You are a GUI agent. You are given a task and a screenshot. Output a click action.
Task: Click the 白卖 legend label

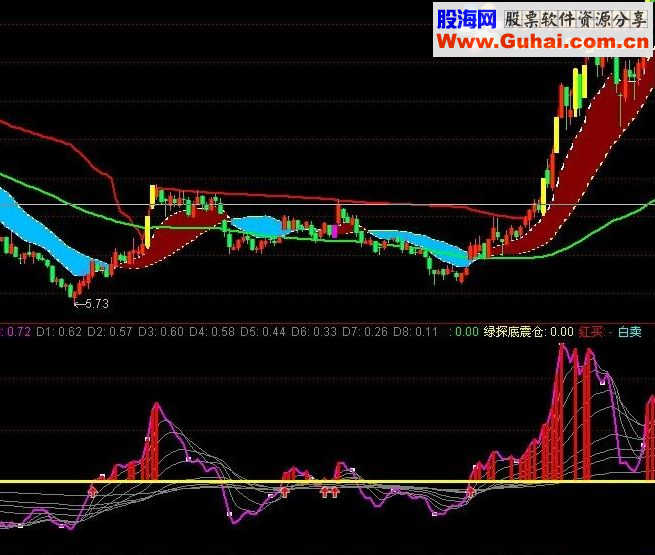(x=630, y=332)
